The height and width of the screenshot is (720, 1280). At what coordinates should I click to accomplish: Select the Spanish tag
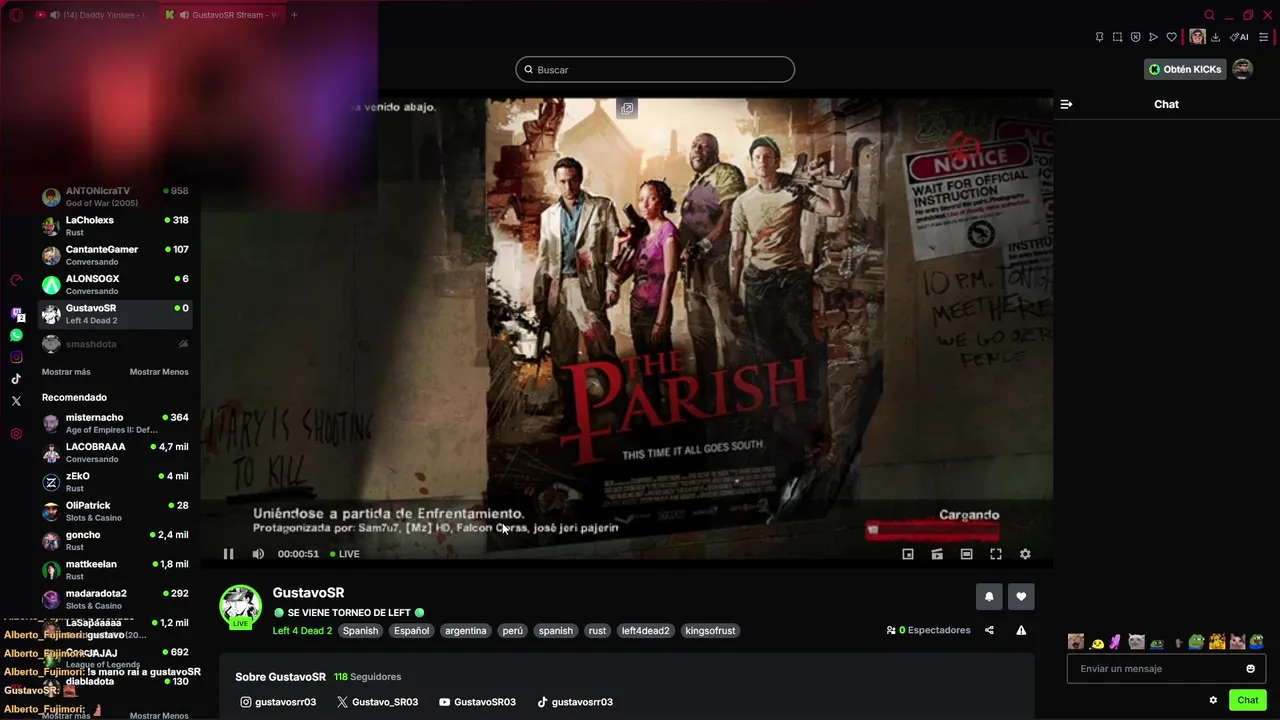tap(360, 631)
